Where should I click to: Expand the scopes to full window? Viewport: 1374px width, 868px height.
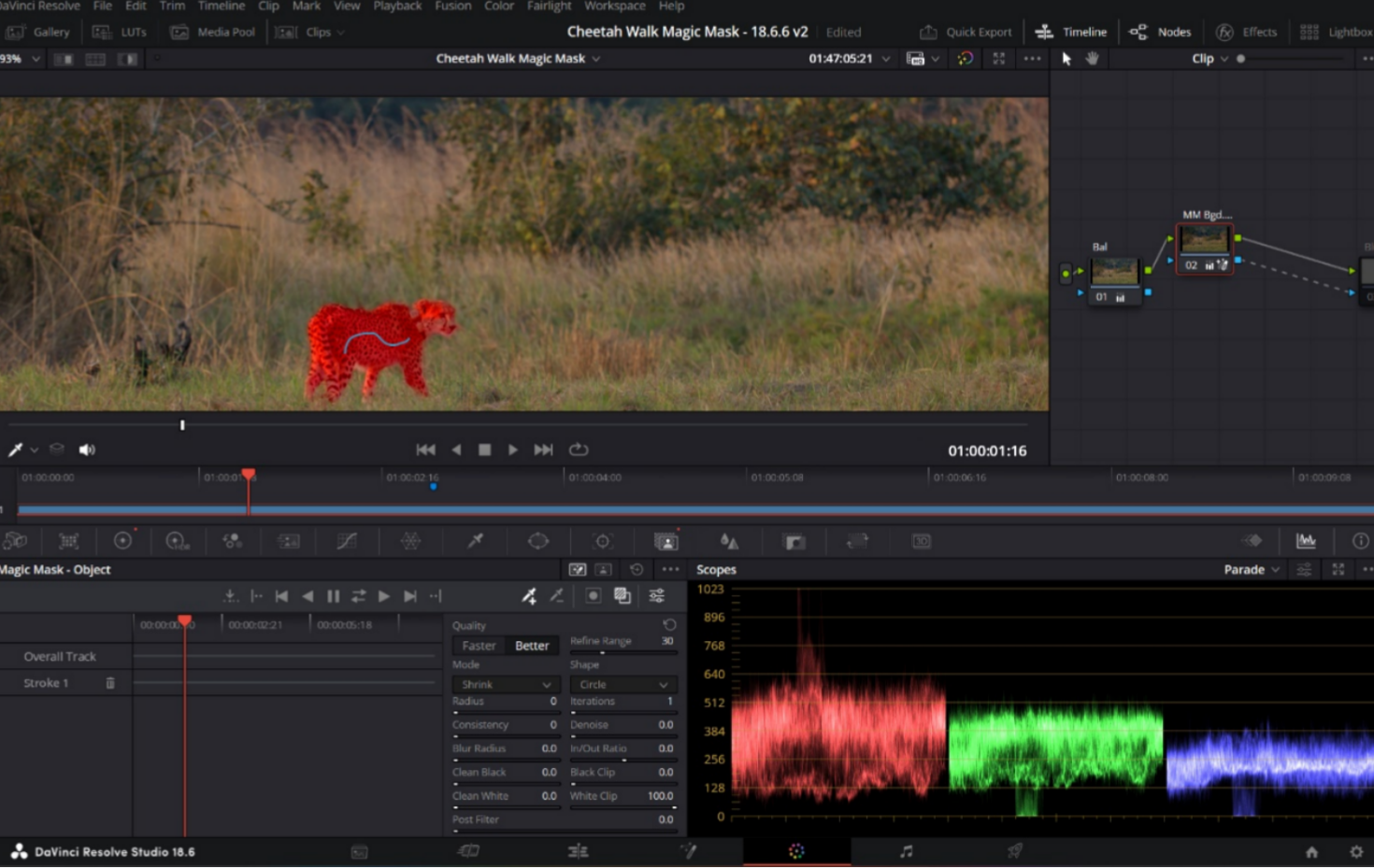tap(1338, 570)
